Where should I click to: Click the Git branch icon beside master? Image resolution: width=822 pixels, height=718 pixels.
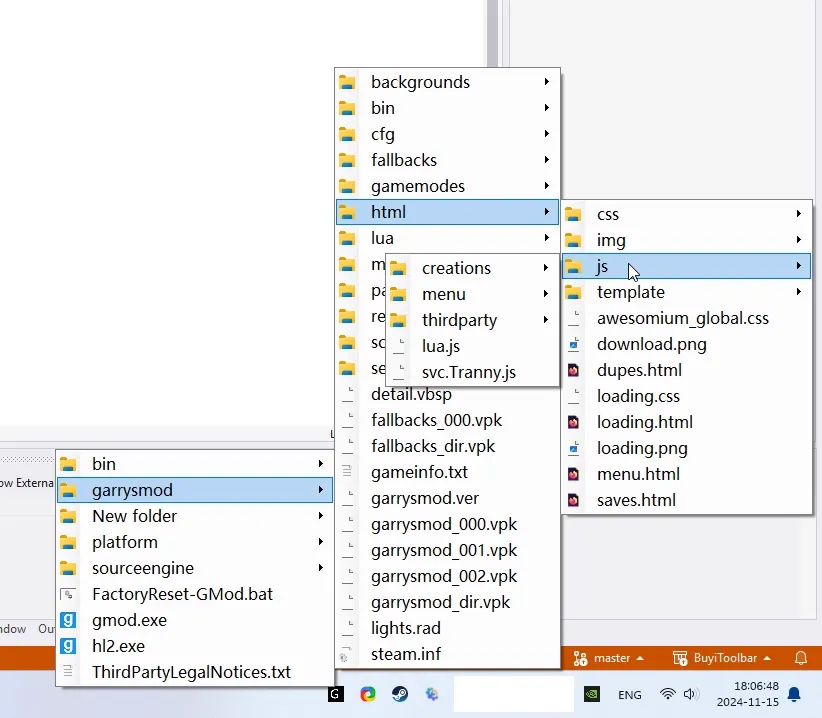tap(580, 658)
